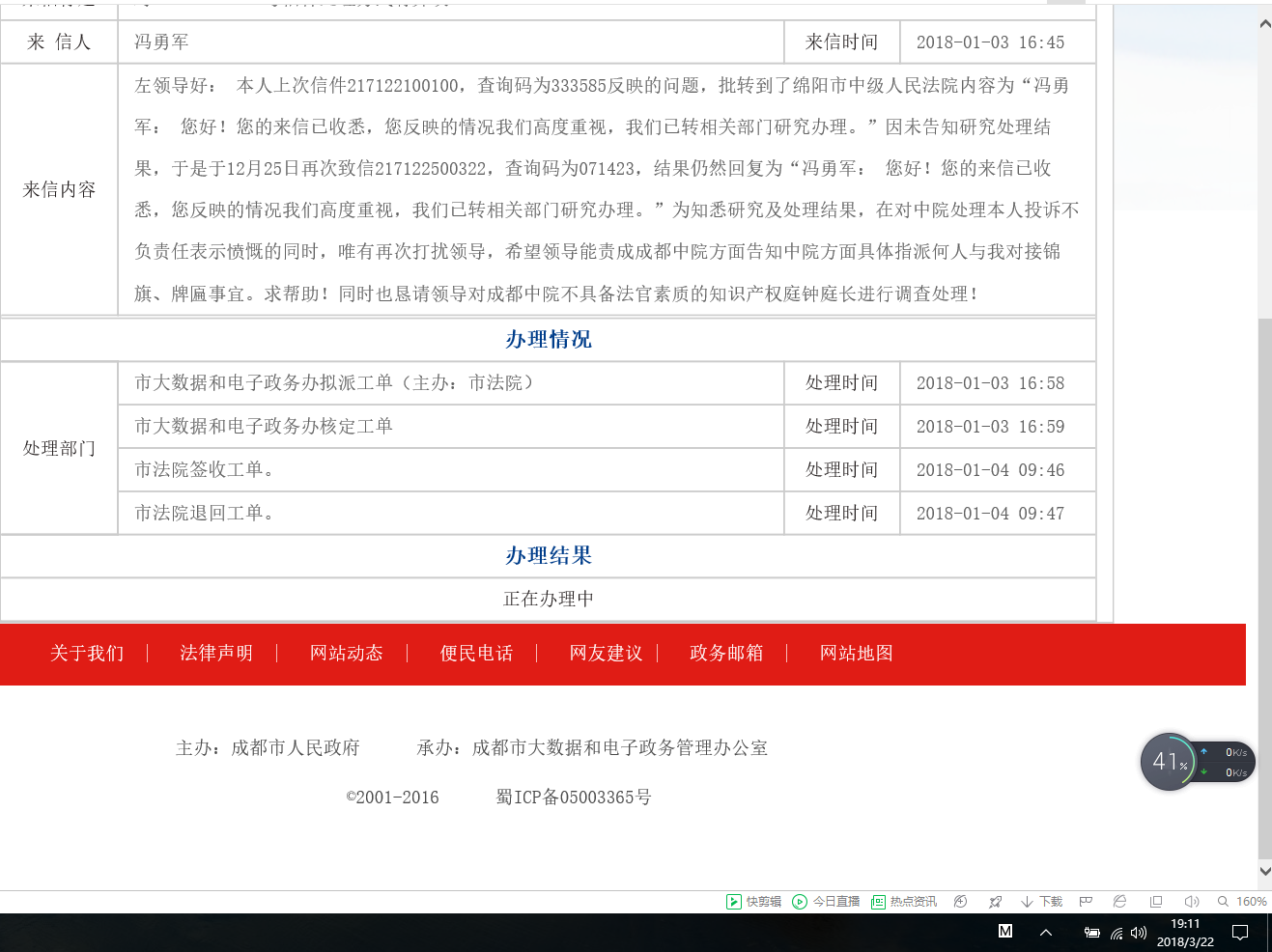Click the 来信时间 label cell

tap(842, 42)
